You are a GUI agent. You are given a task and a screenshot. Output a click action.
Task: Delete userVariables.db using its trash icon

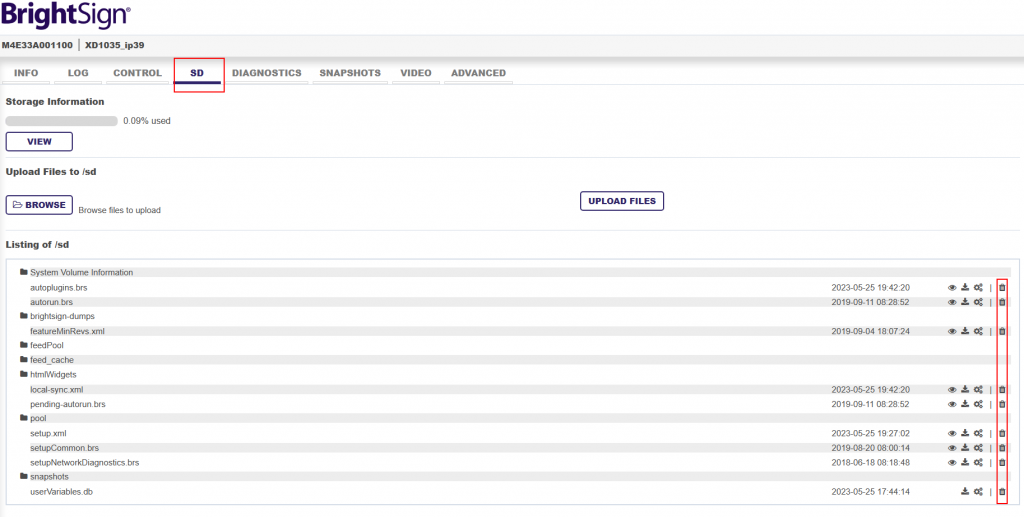pos(1002,492)
